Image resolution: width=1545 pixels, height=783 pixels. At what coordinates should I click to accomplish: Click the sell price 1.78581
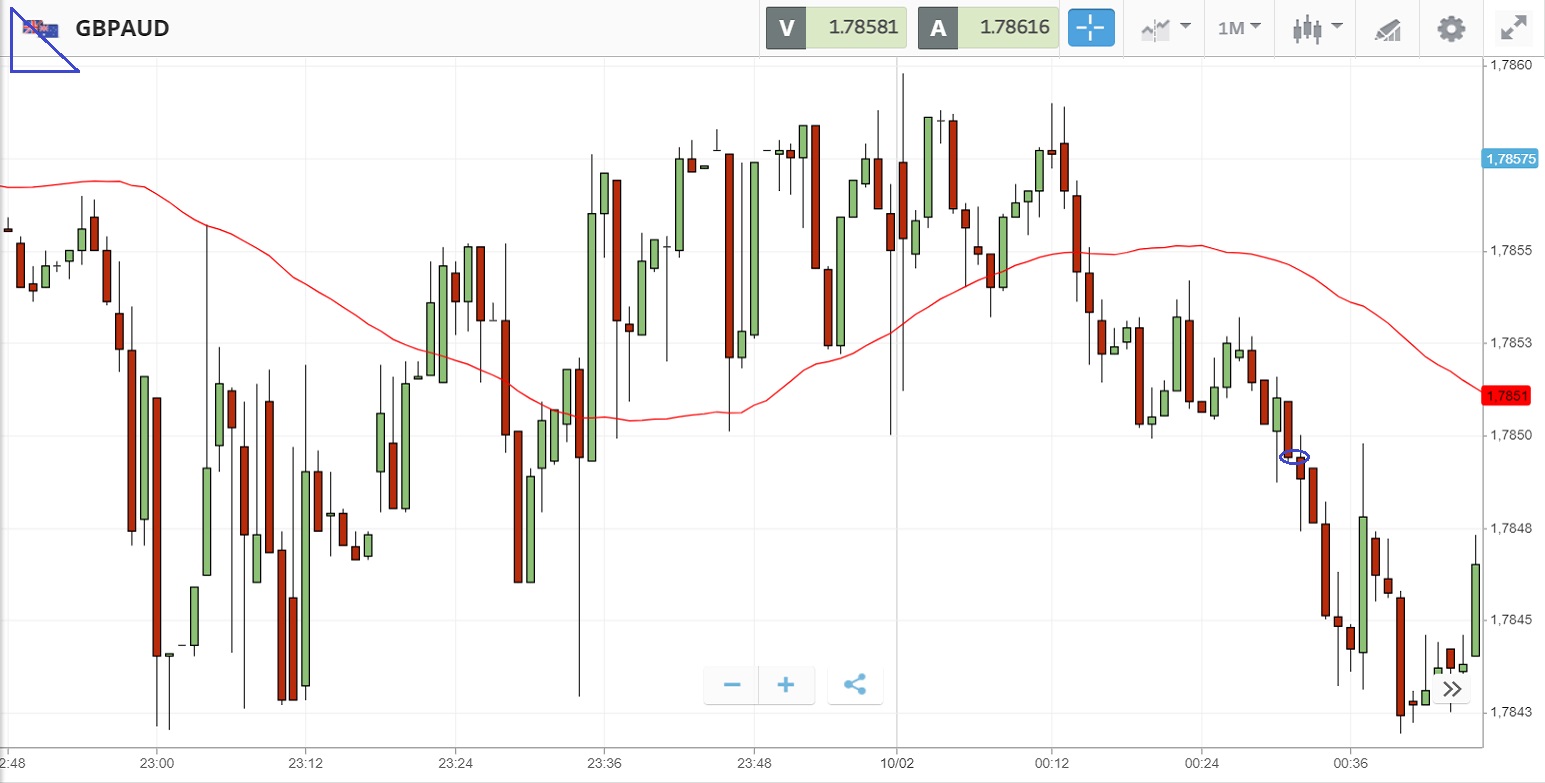pos(856,28)
